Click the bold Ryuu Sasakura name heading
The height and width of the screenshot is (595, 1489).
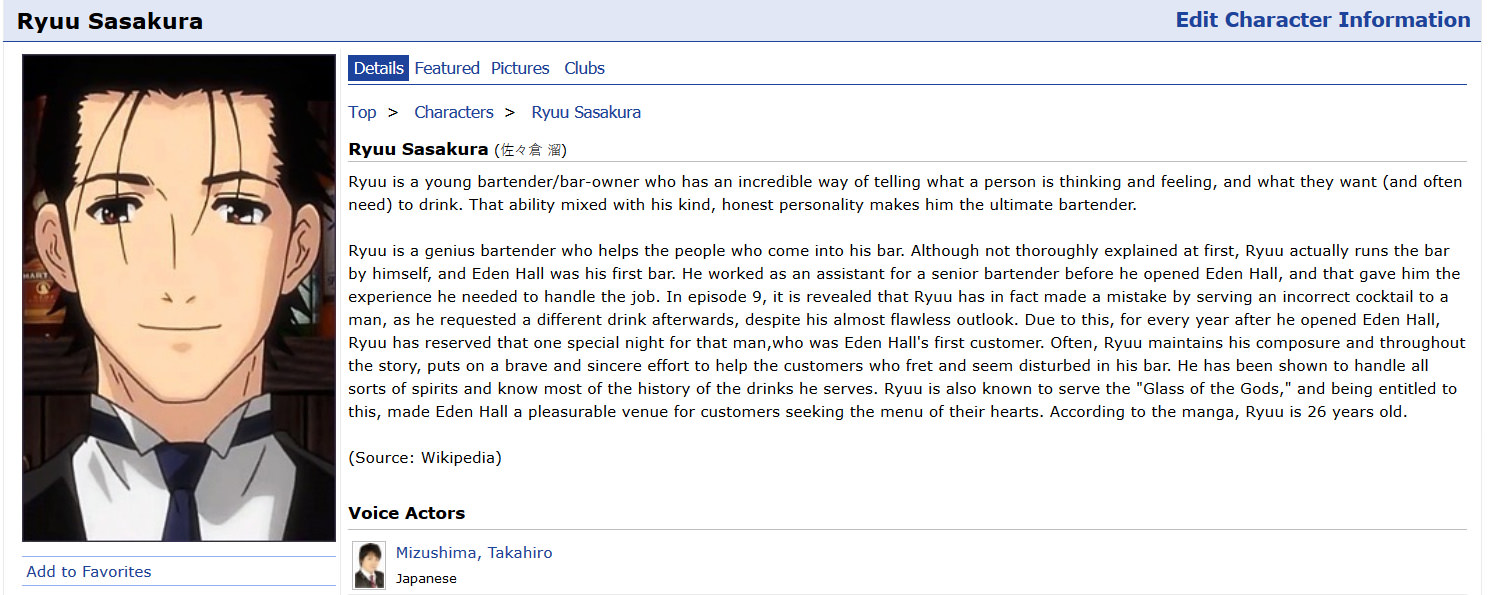[418, 150]
